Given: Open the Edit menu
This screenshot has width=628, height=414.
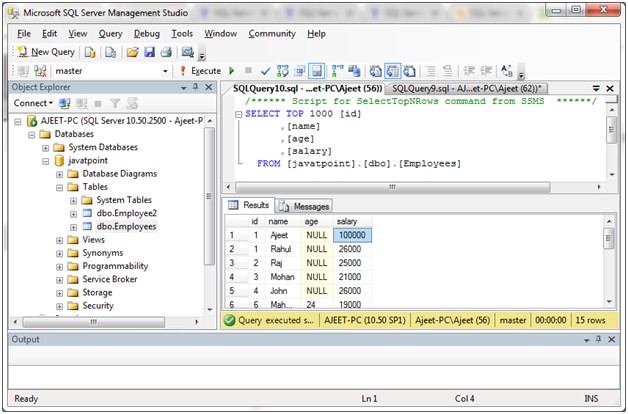Looking at the screenshot, I should pos(50,34).
